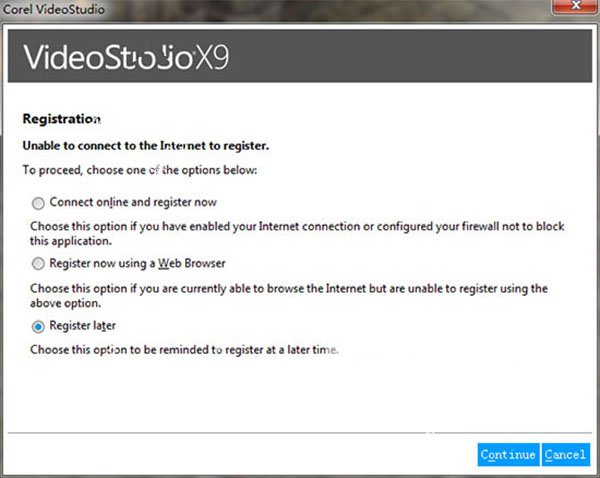The height and width of the screenshot is (478, 600).
Task: Click 'To proceed, choose one of the options below:'
Action: 140,170
